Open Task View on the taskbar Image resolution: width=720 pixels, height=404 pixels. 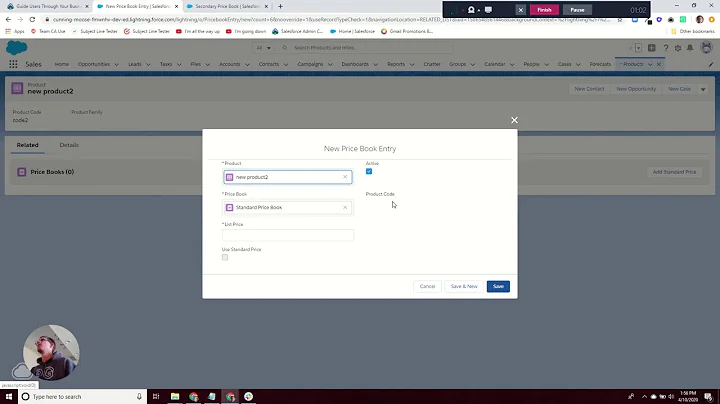point(156,396)
